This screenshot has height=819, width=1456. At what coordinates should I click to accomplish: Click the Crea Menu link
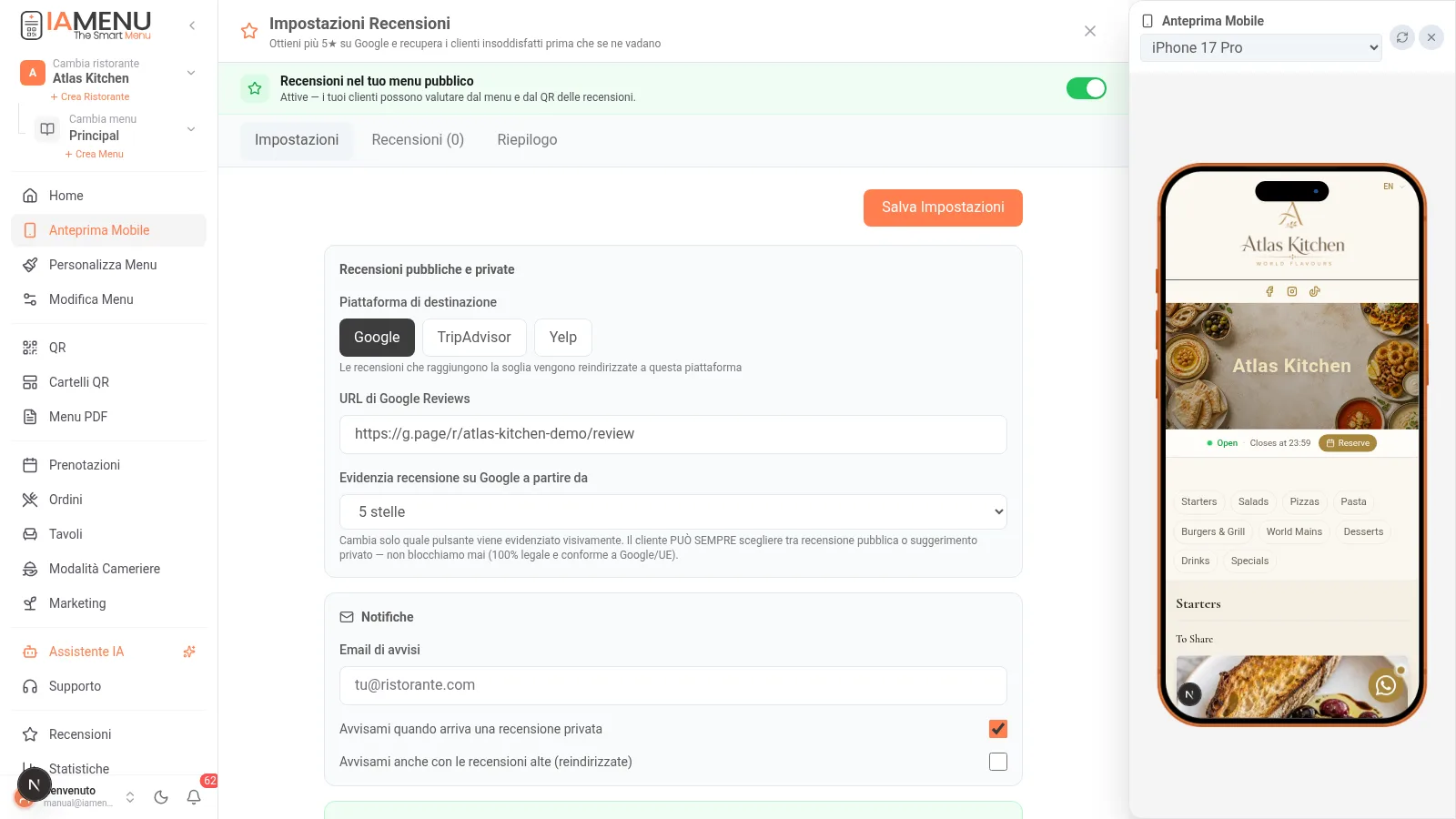pyautogui.click(x=95, y=154)
